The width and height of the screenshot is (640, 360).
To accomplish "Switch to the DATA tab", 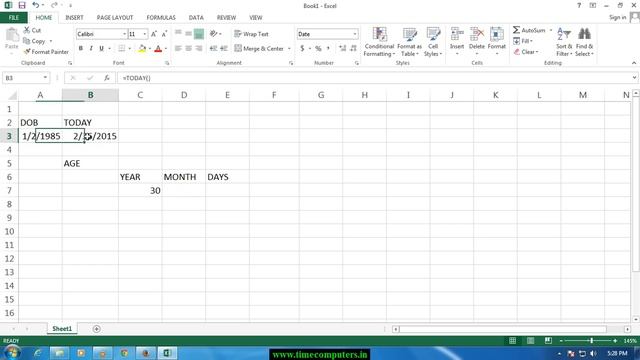I will [196, 18].
